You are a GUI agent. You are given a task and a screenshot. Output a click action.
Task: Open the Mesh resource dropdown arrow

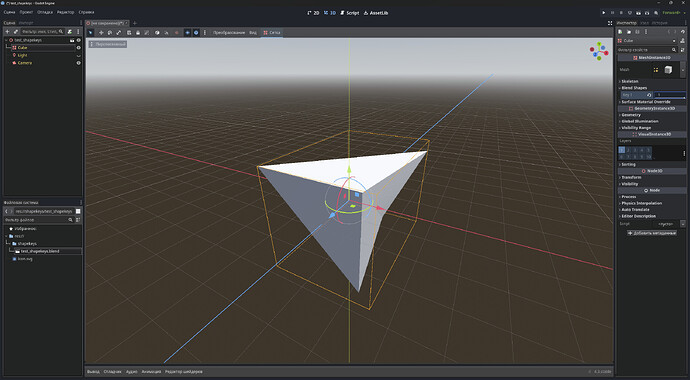(x=683, y=69)
